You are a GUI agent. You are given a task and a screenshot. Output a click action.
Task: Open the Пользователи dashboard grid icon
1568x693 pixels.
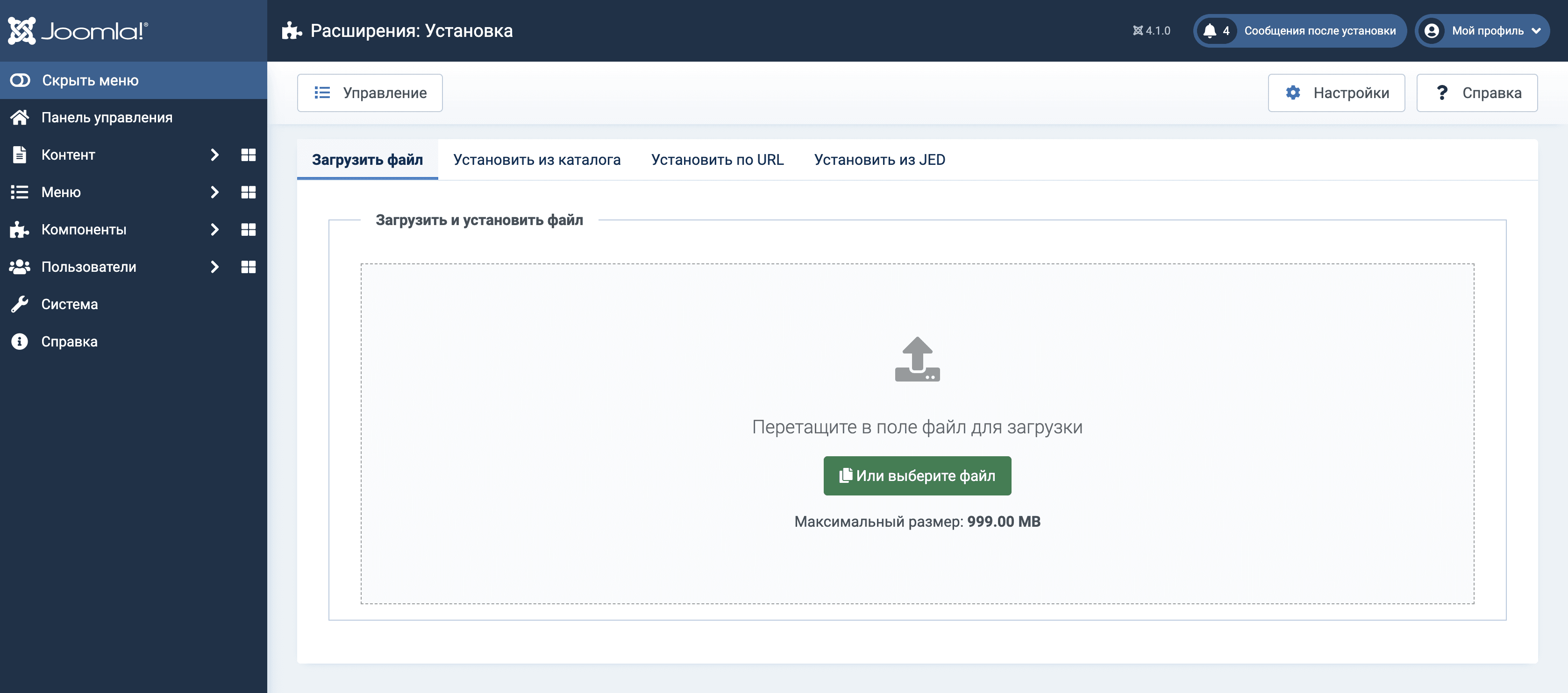coord(248,267)
